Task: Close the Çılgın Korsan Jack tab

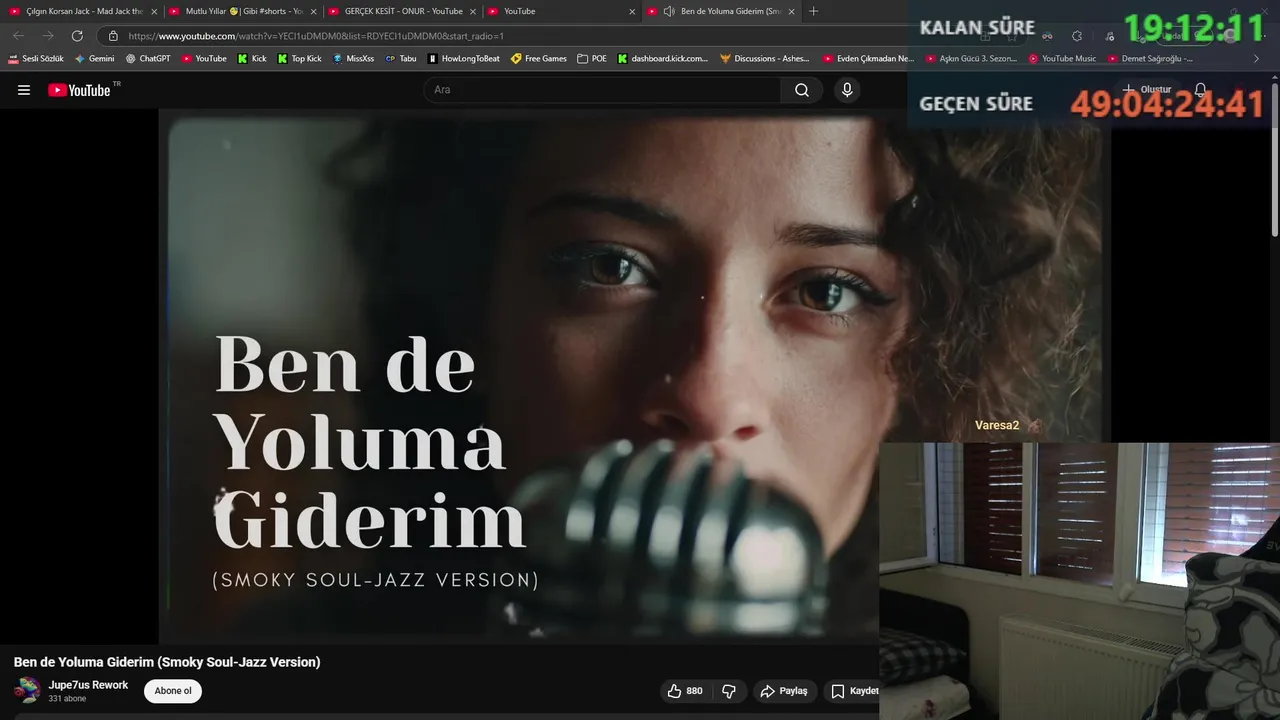Action: point(154,11)
